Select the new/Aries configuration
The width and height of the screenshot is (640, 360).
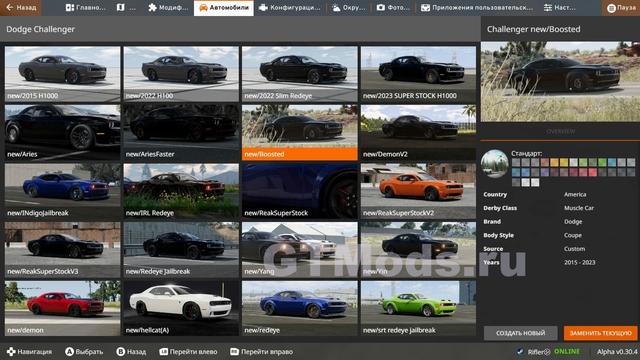pos(62,132)
